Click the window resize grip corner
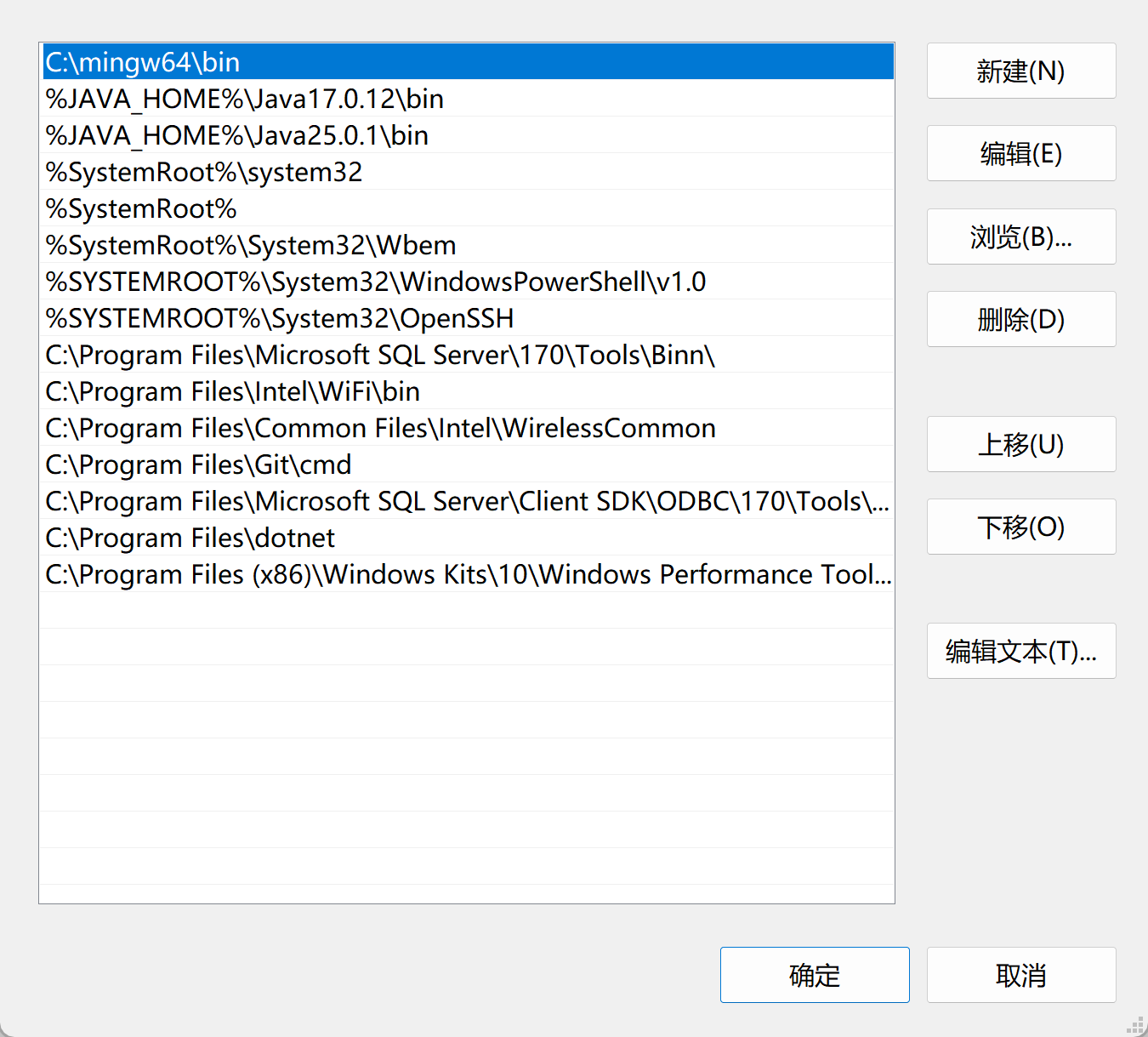 pyautogui.click(x=1135, y=1025)
